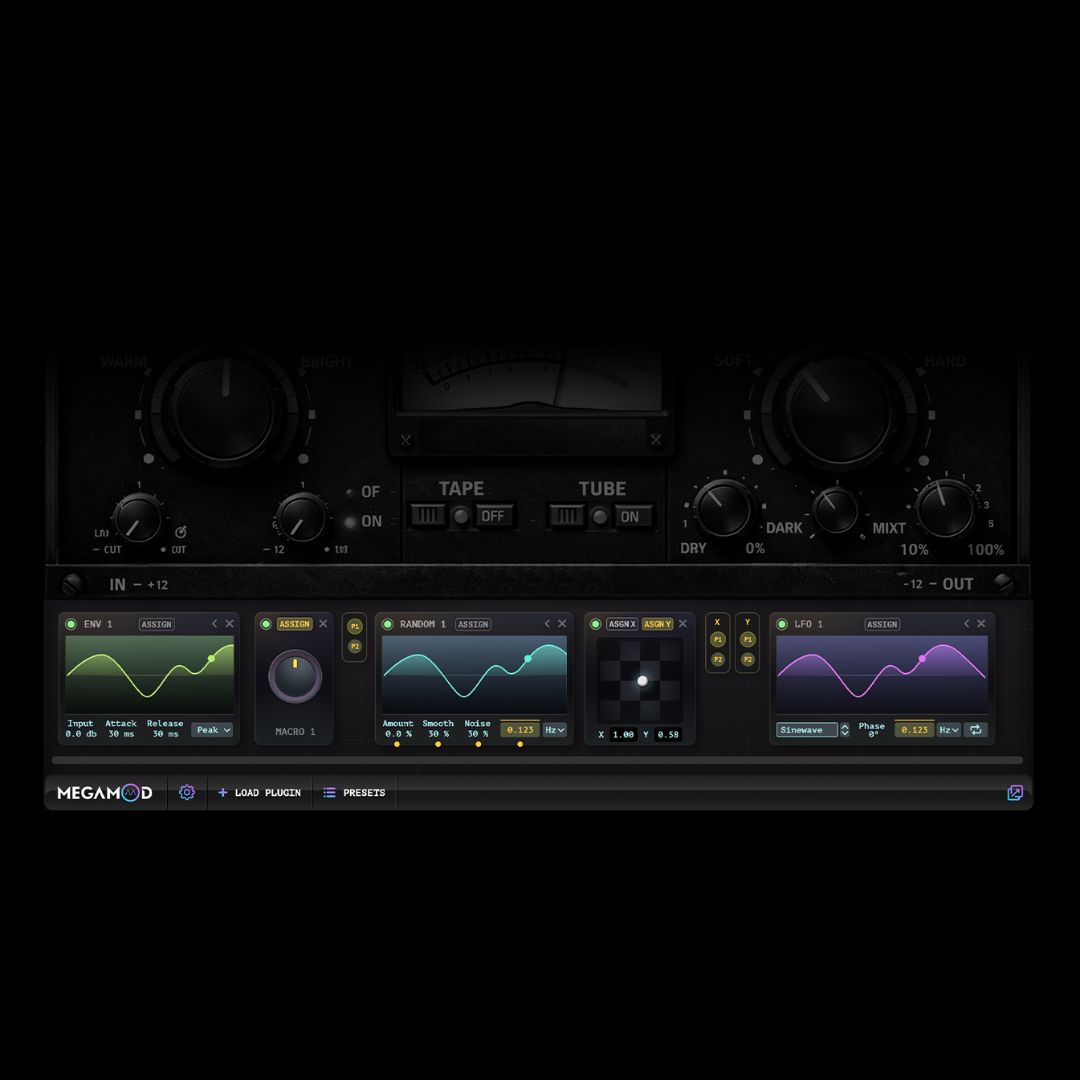Open the Peak mode dropdown in ENV 1

[212, 729]
